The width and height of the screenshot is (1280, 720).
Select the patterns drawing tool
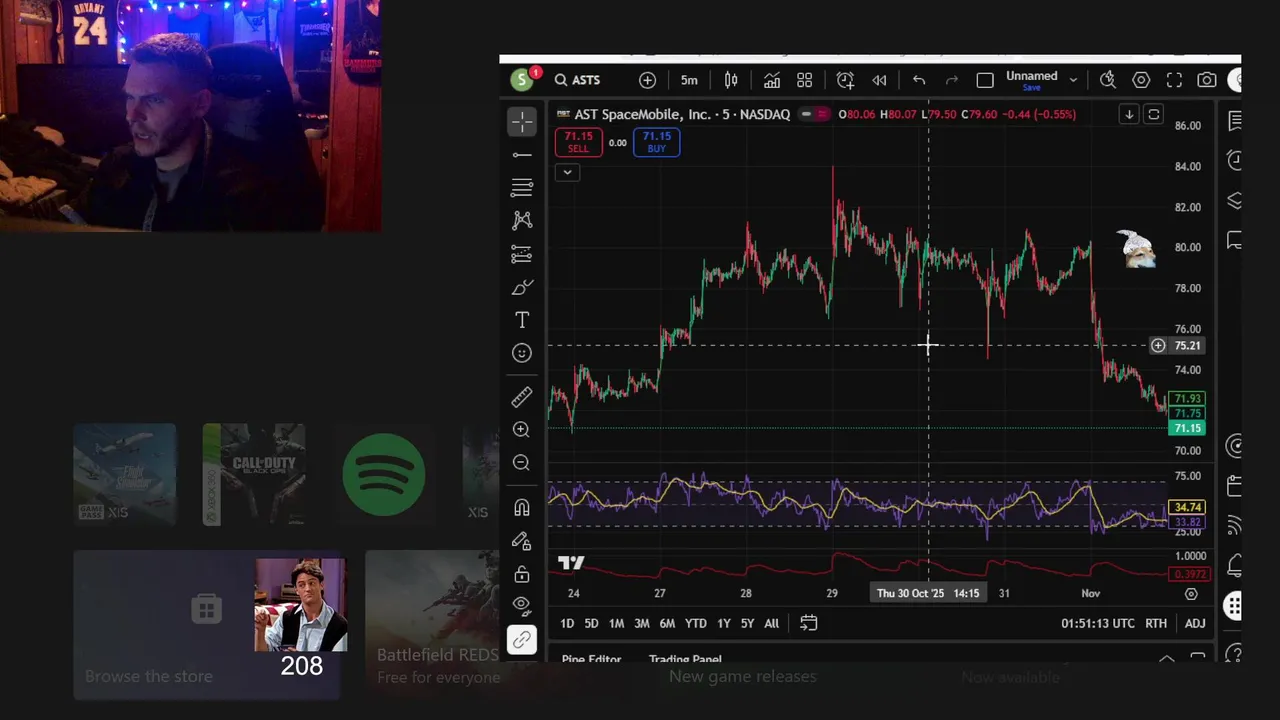coord(522,221)
